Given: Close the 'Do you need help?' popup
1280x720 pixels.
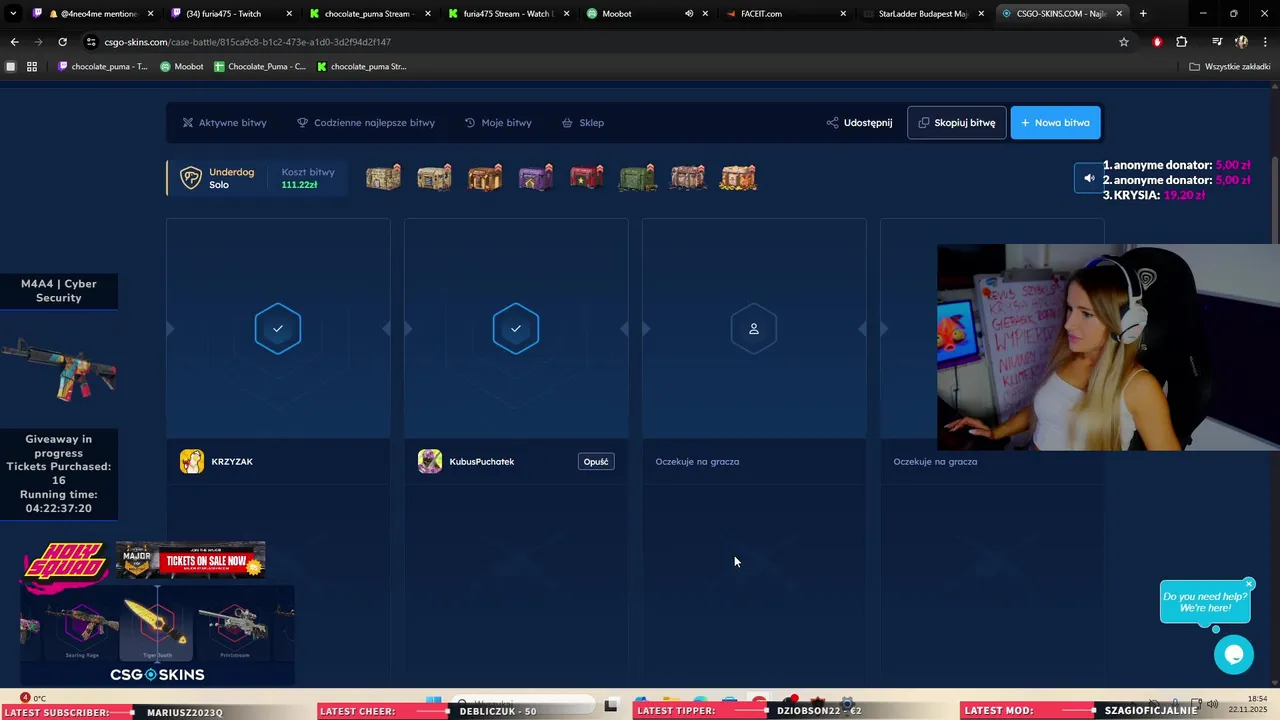Looking at the screenshot, I should tap(1249, 584).
